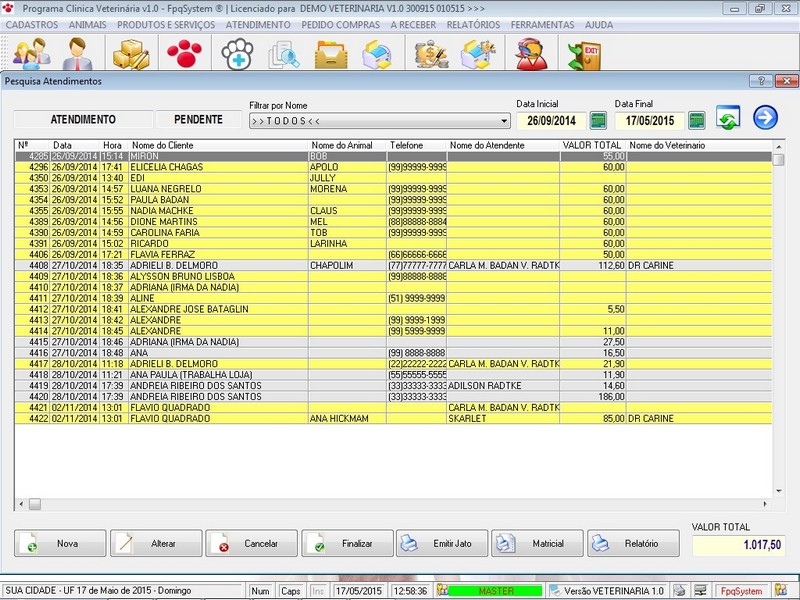Screen dimensions: 800x600
Task: Click the horizontal scrollbar right arrow
Action: pyautogui.click(x=765, y=504)
